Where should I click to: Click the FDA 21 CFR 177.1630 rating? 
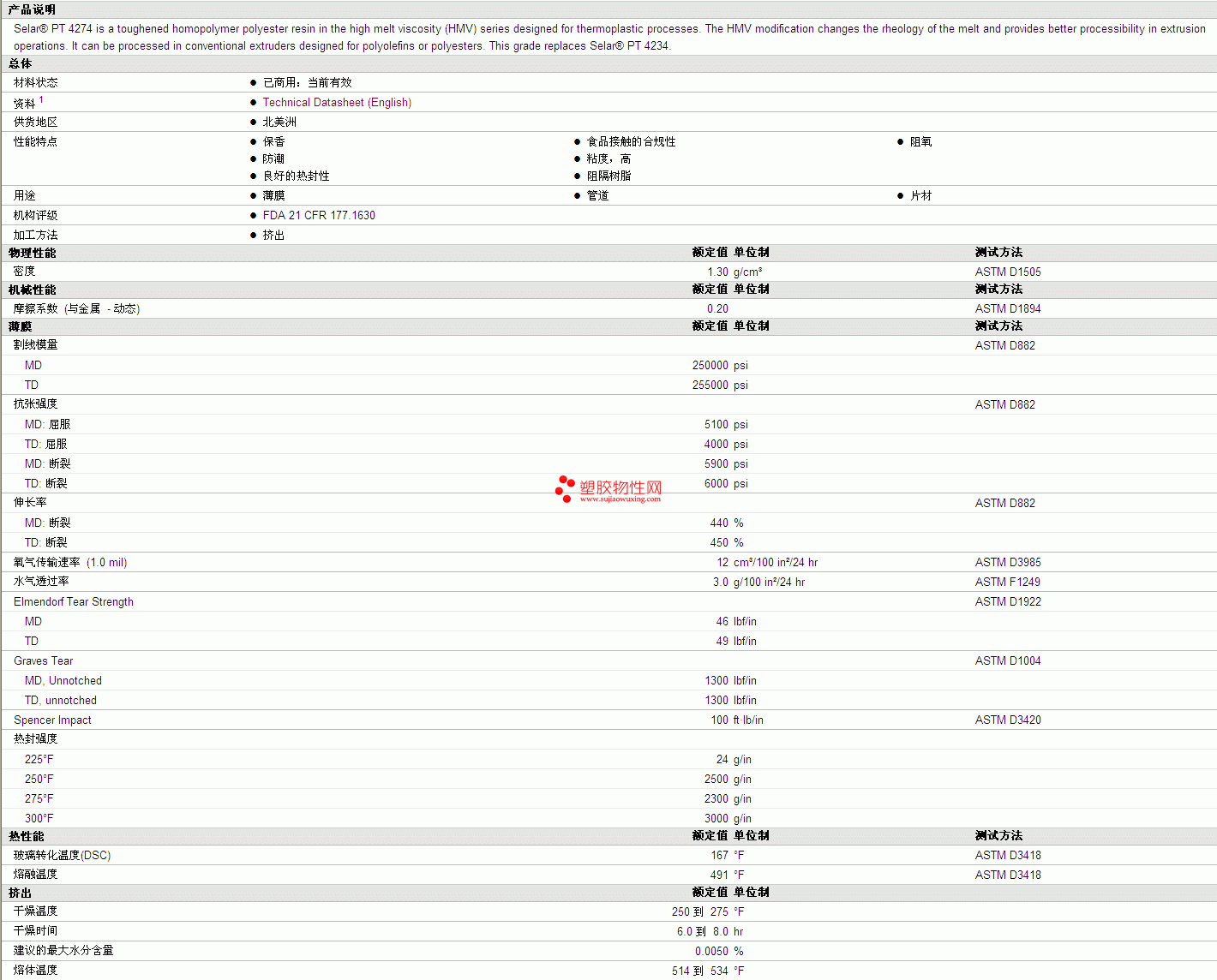tap(319, 216)
